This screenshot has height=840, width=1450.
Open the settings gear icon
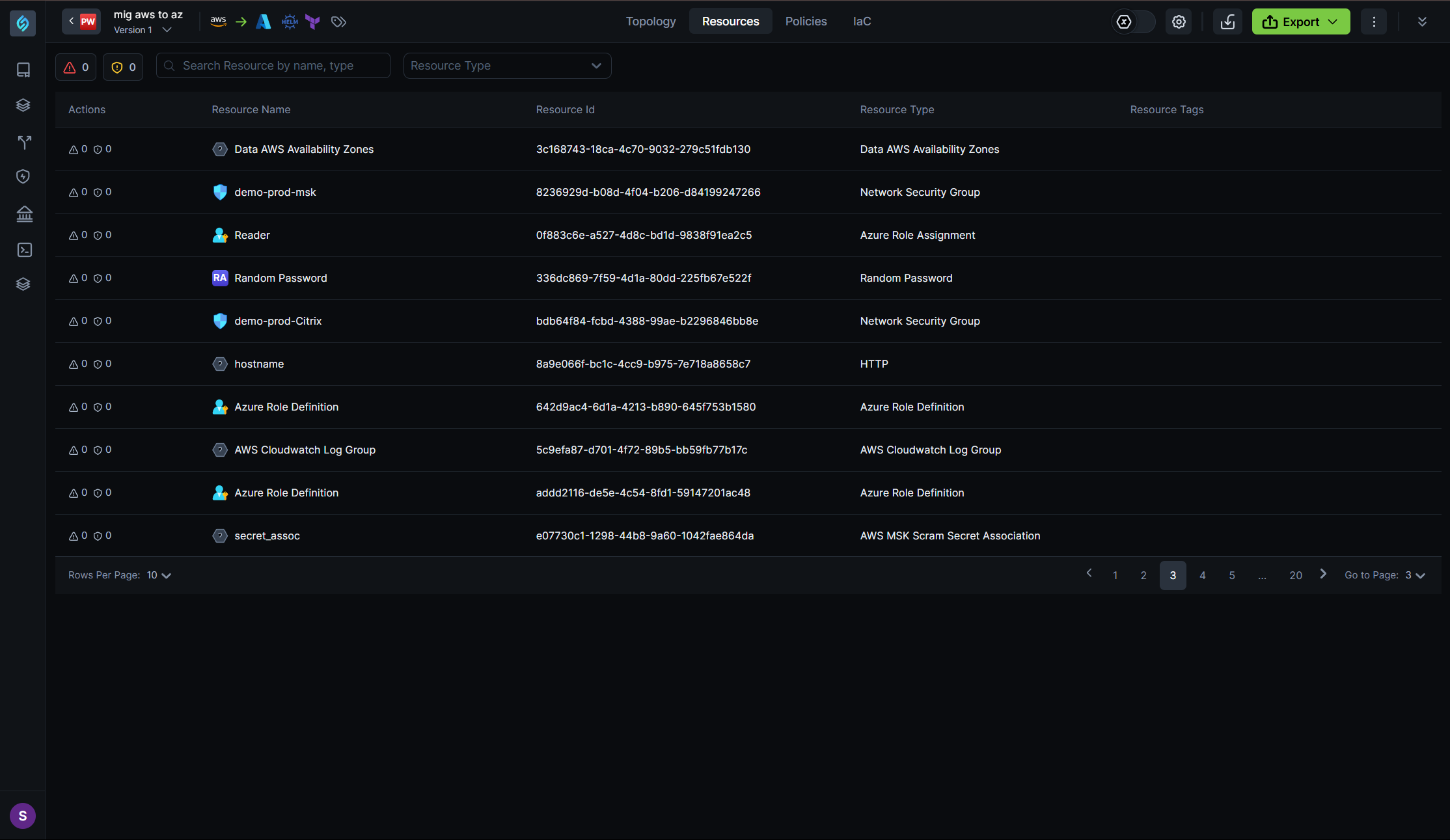(x=1179, y=21)
